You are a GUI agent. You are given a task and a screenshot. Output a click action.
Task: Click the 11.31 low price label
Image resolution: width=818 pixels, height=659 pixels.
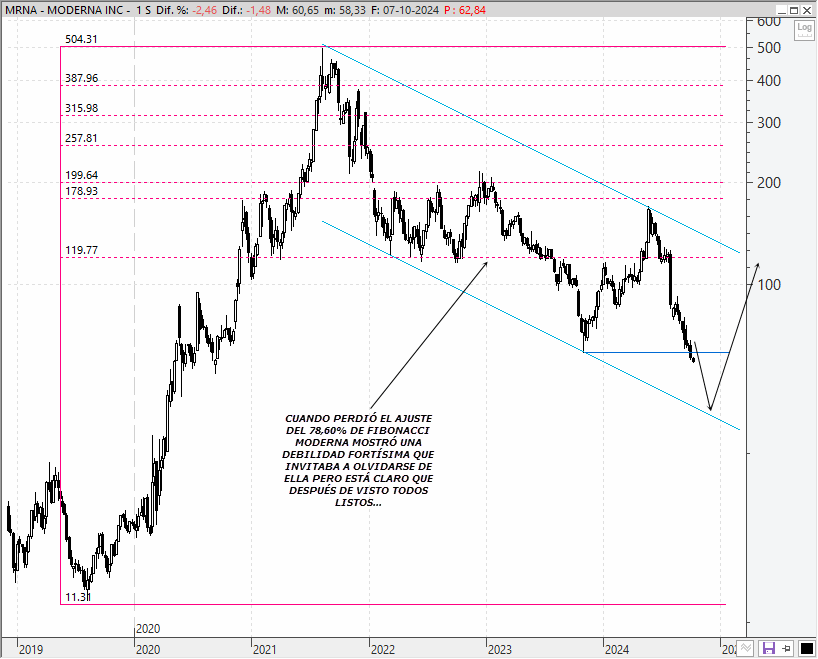point(78,597)
